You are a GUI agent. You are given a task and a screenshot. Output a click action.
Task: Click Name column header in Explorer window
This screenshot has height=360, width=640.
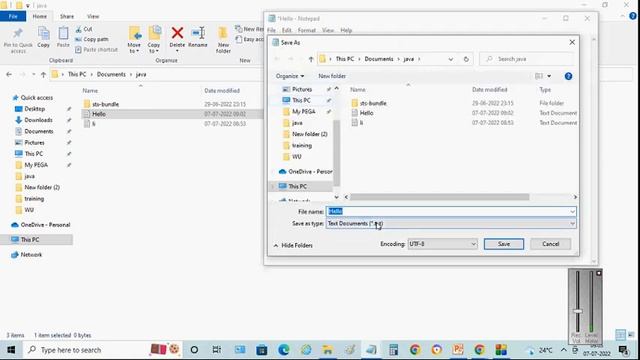click(90, 91)
